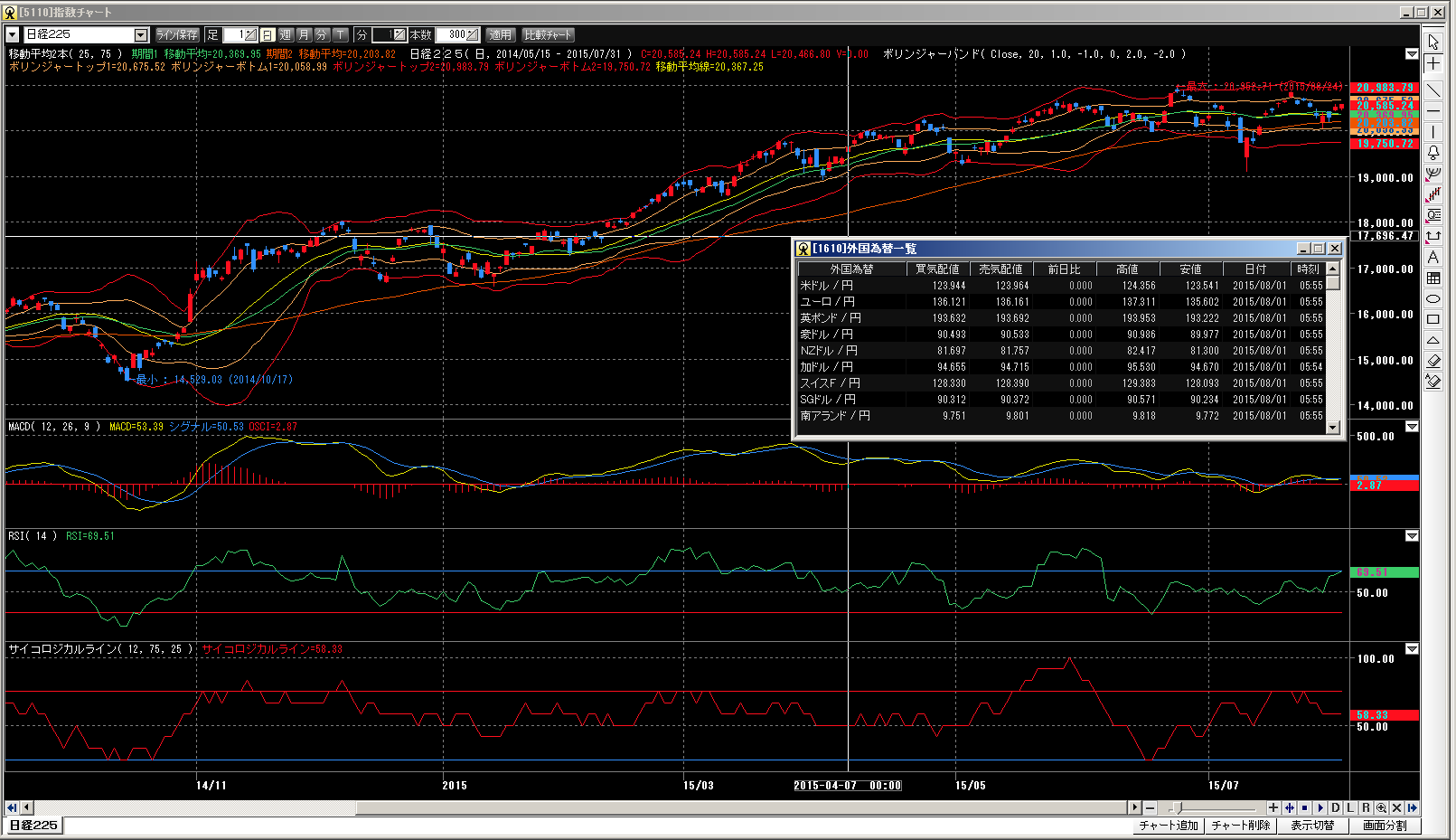Screen dimensions: 1456x840
Task: Click the magnifier zoom icon in bottom bar
Action: 1381,807
